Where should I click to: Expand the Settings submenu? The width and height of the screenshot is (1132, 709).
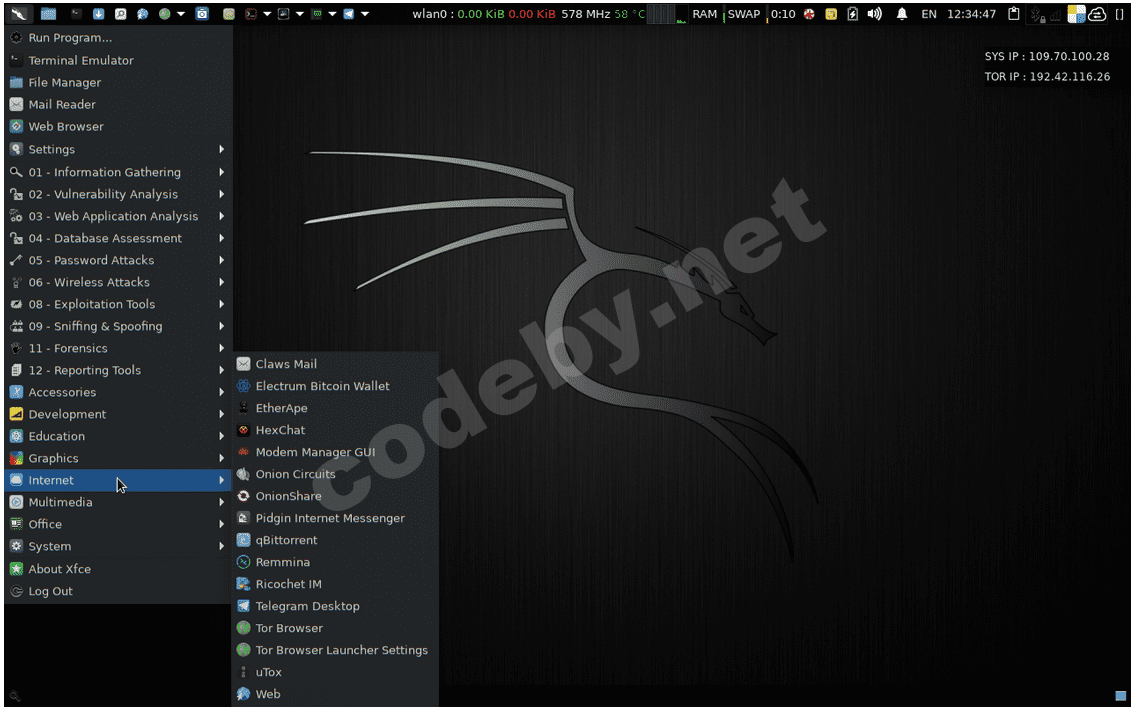point(118,149)
